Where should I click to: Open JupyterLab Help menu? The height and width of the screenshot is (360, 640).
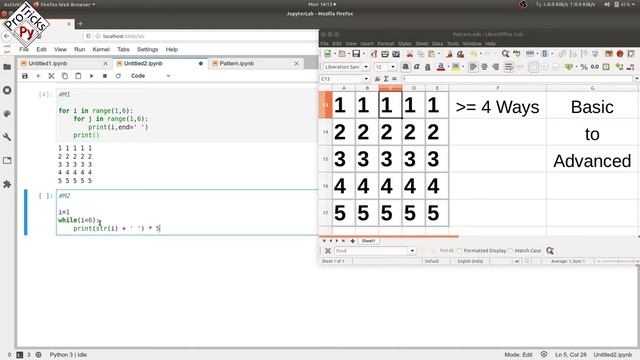pyautogui.click(x=171, y=49)
